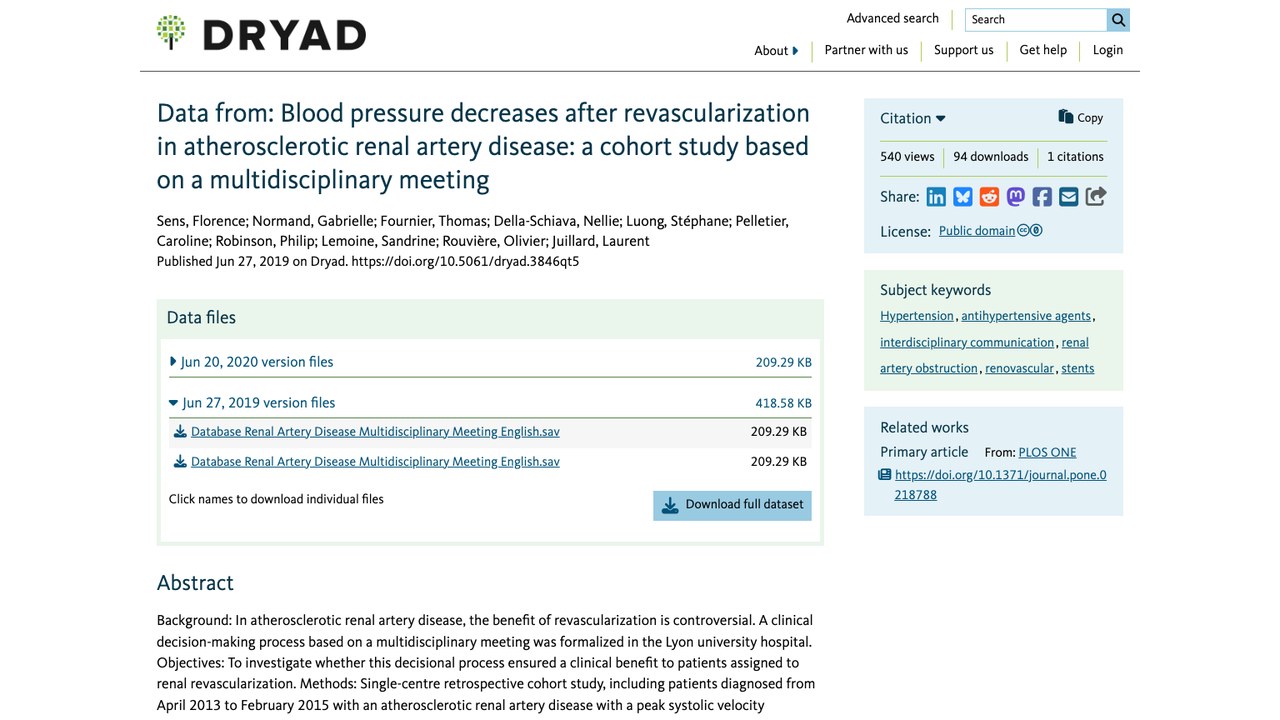Click the magnifying glass search button
This screenshot has height=720, width=1280.
(x=1118, y=19)
